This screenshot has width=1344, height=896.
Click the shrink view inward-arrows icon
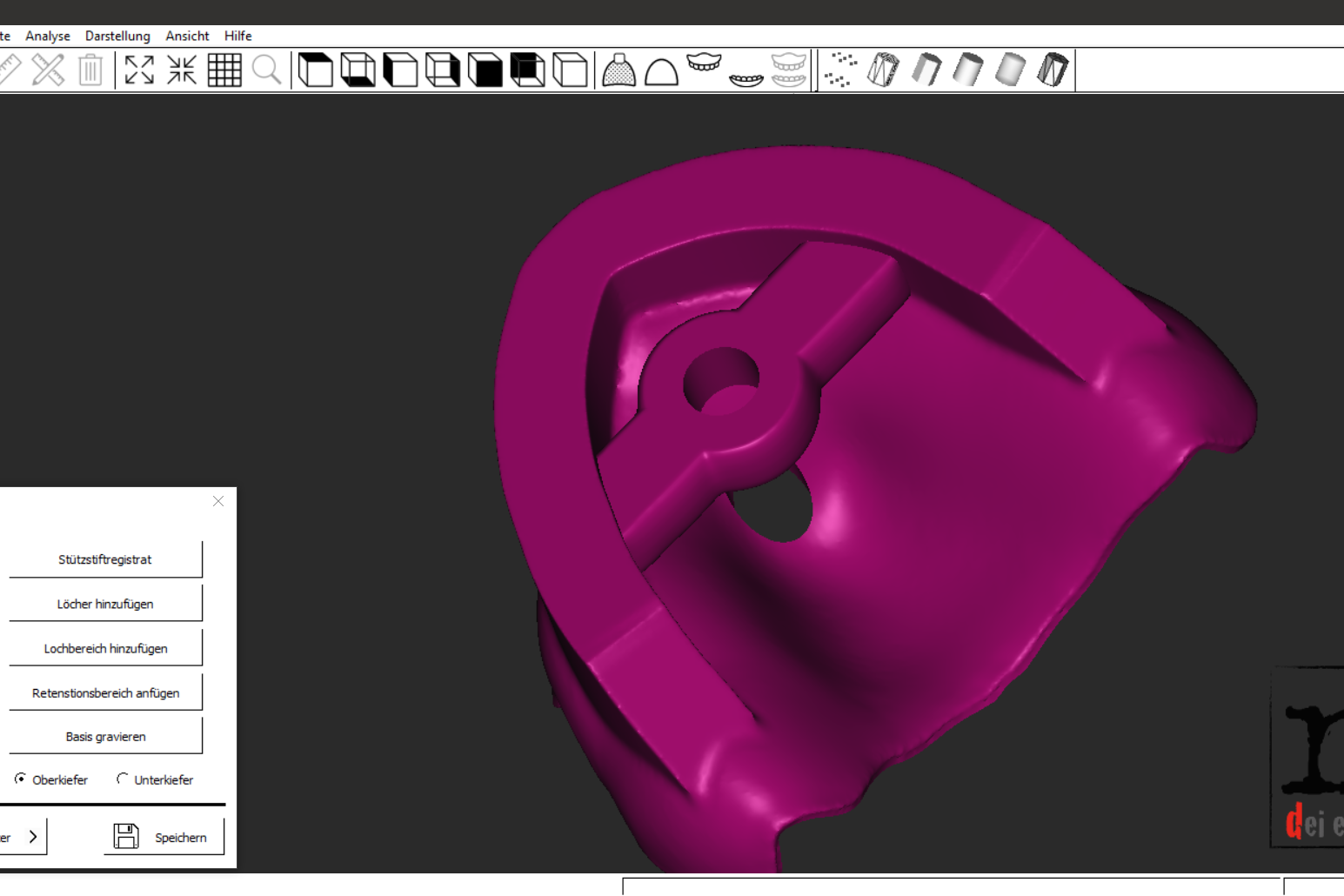coord(182,70)
